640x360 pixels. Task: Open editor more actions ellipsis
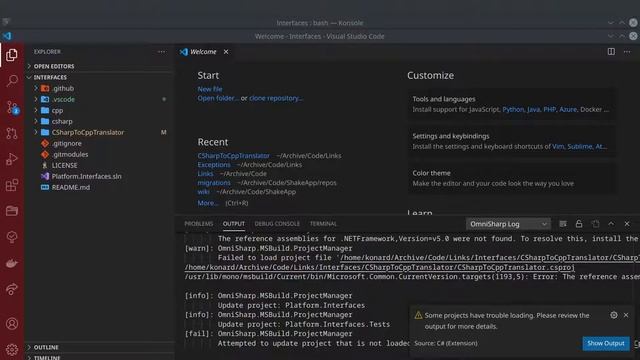[627, 52]
